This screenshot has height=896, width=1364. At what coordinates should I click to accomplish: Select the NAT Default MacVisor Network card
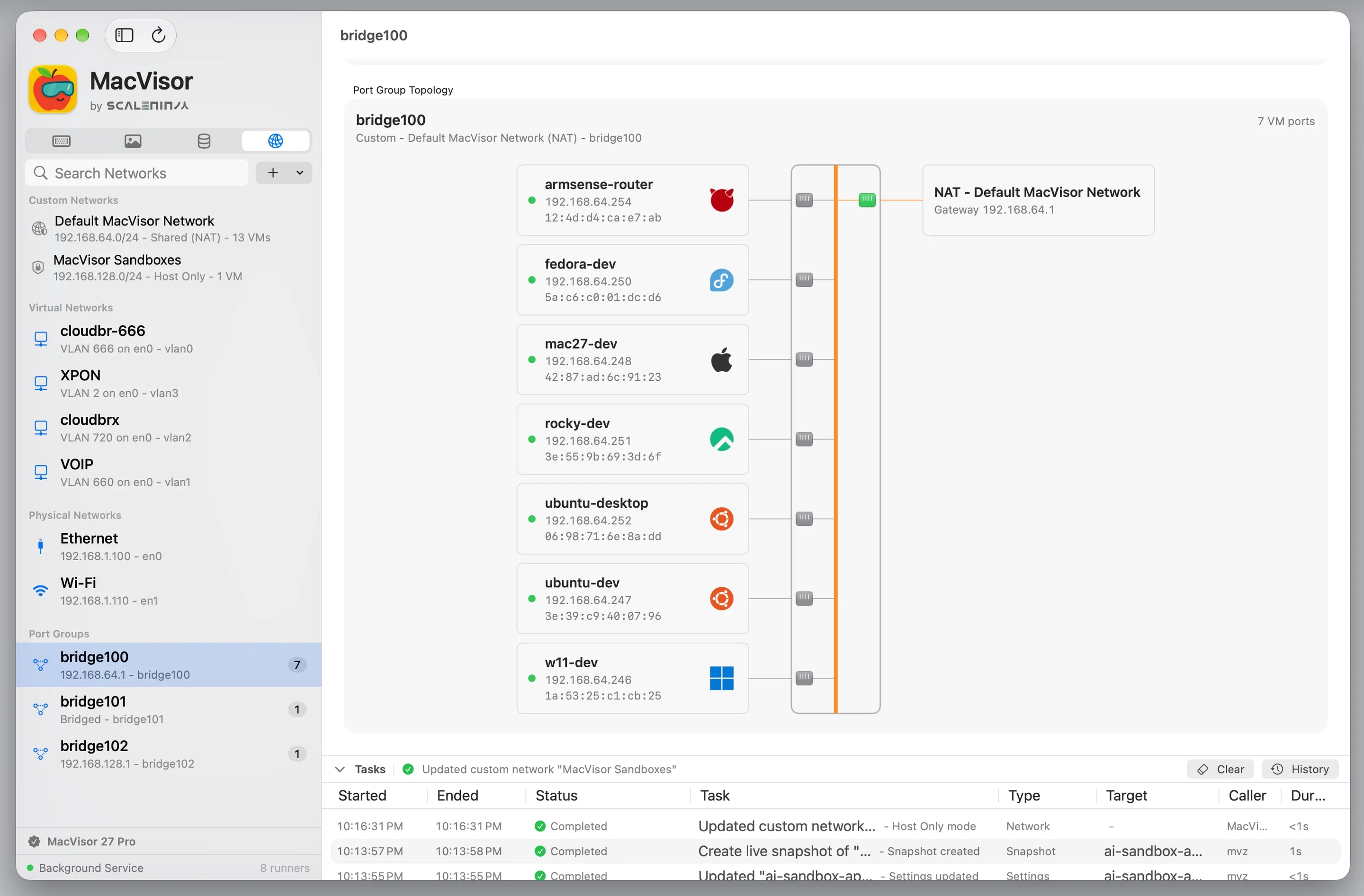pos(1038,200)
